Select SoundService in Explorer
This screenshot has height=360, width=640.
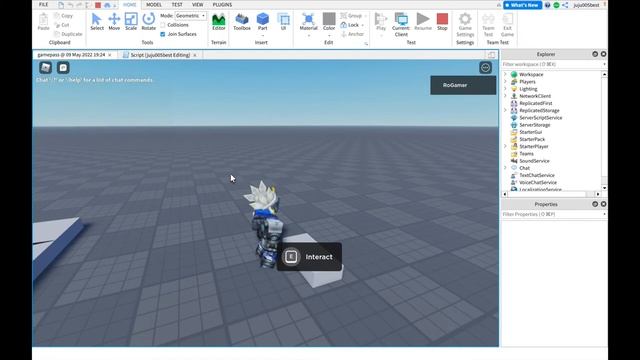(534, 161)
